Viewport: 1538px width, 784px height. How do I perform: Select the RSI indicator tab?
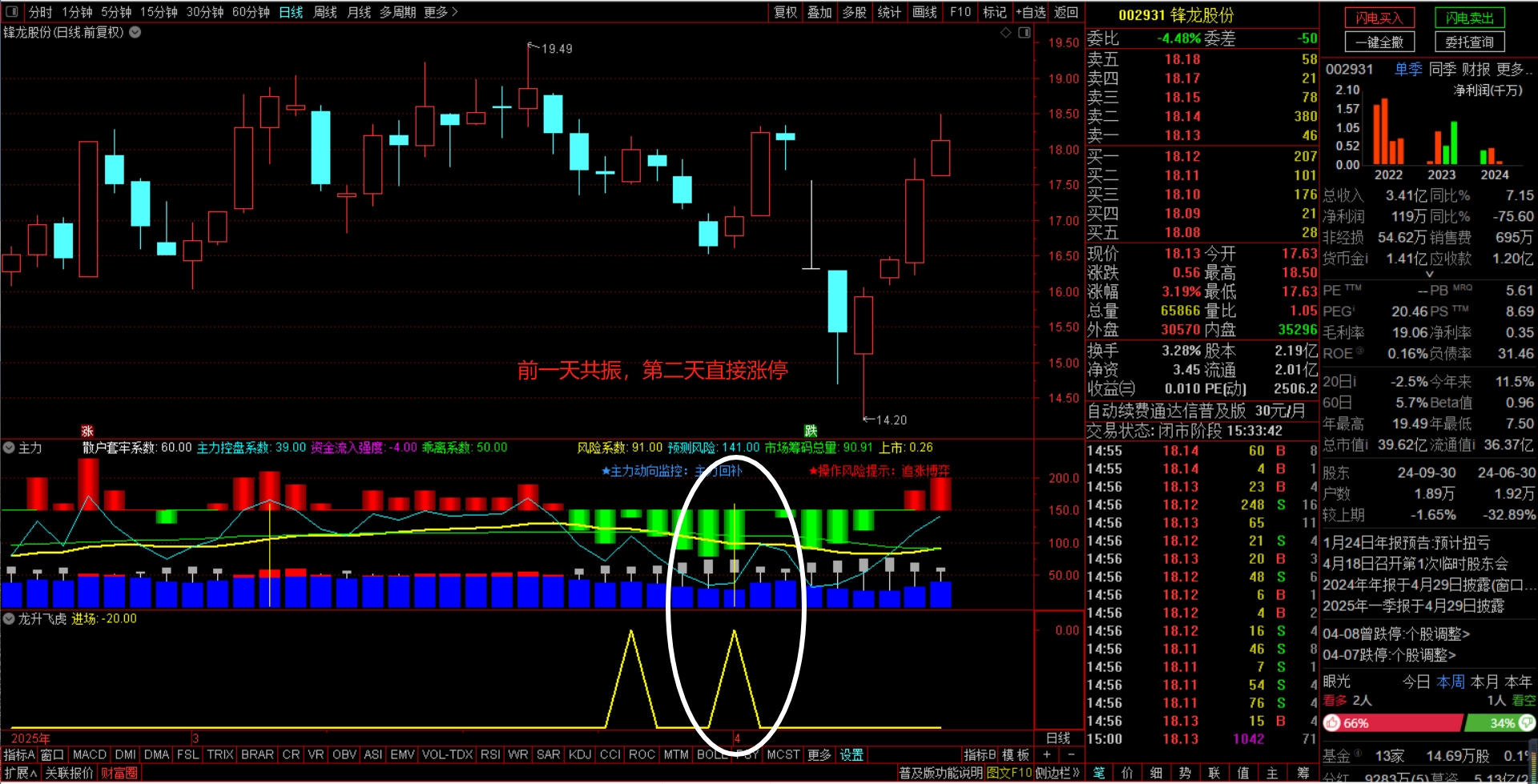[x=489, y=755]
